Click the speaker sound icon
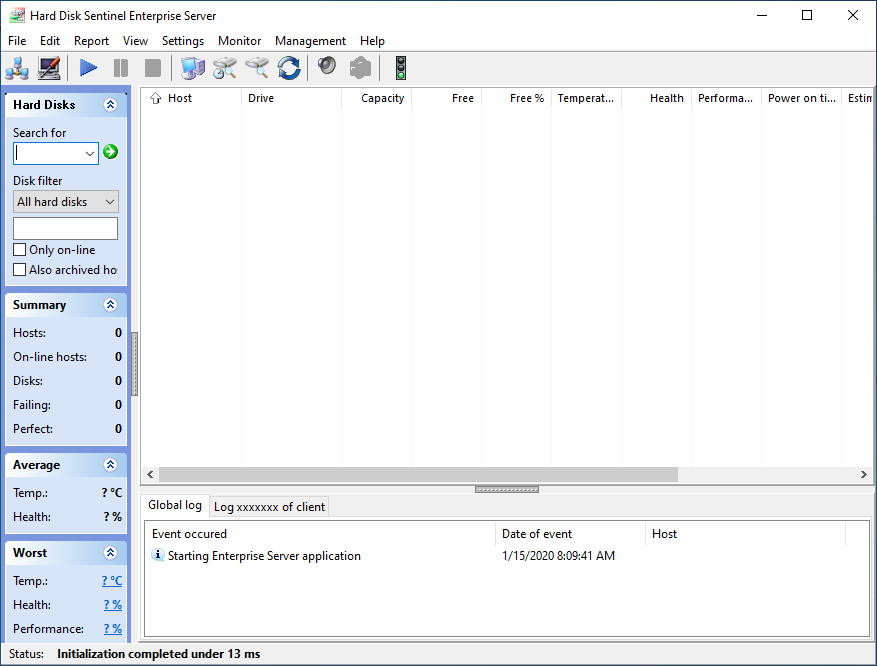The width and height of the screenshot is (877, 666). 327,66
